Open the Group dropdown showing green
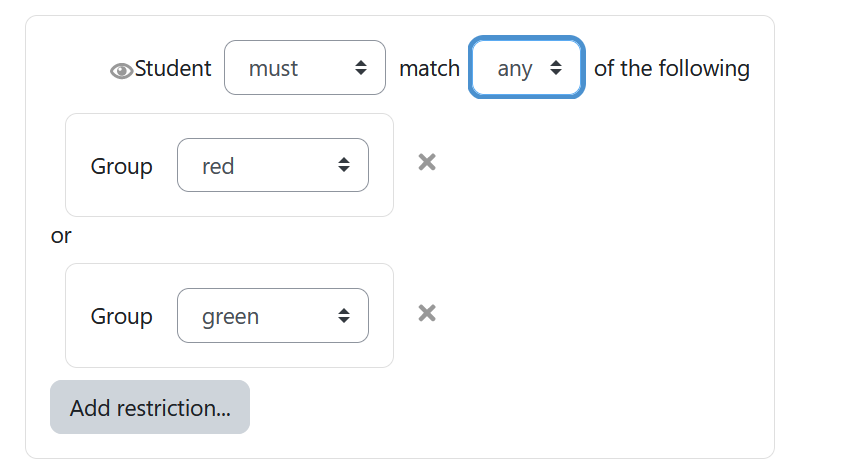Screen dimensions: 857x470 tap(273, 315)
